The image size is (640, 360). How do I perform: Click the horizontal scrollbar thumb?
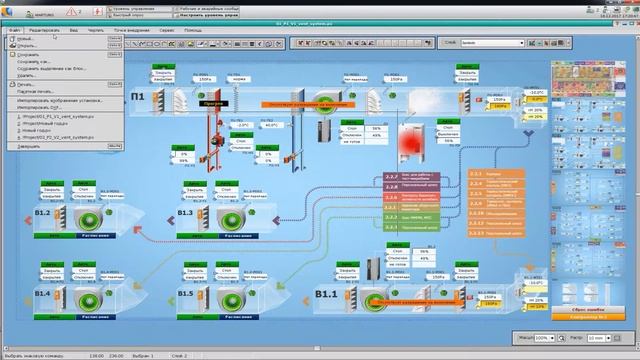pos(317,348)
